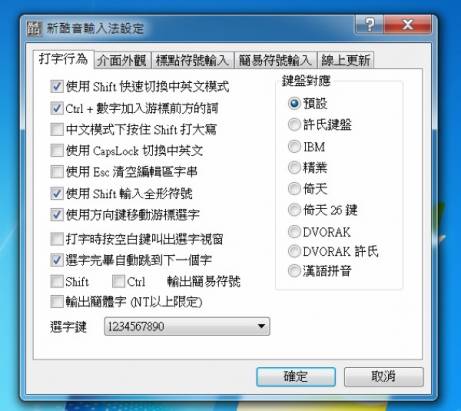461x411 pixels.
Task: Toggle 選字完畢自動跳到下一個字 checkbox
Action: click(x=57, y=260)
